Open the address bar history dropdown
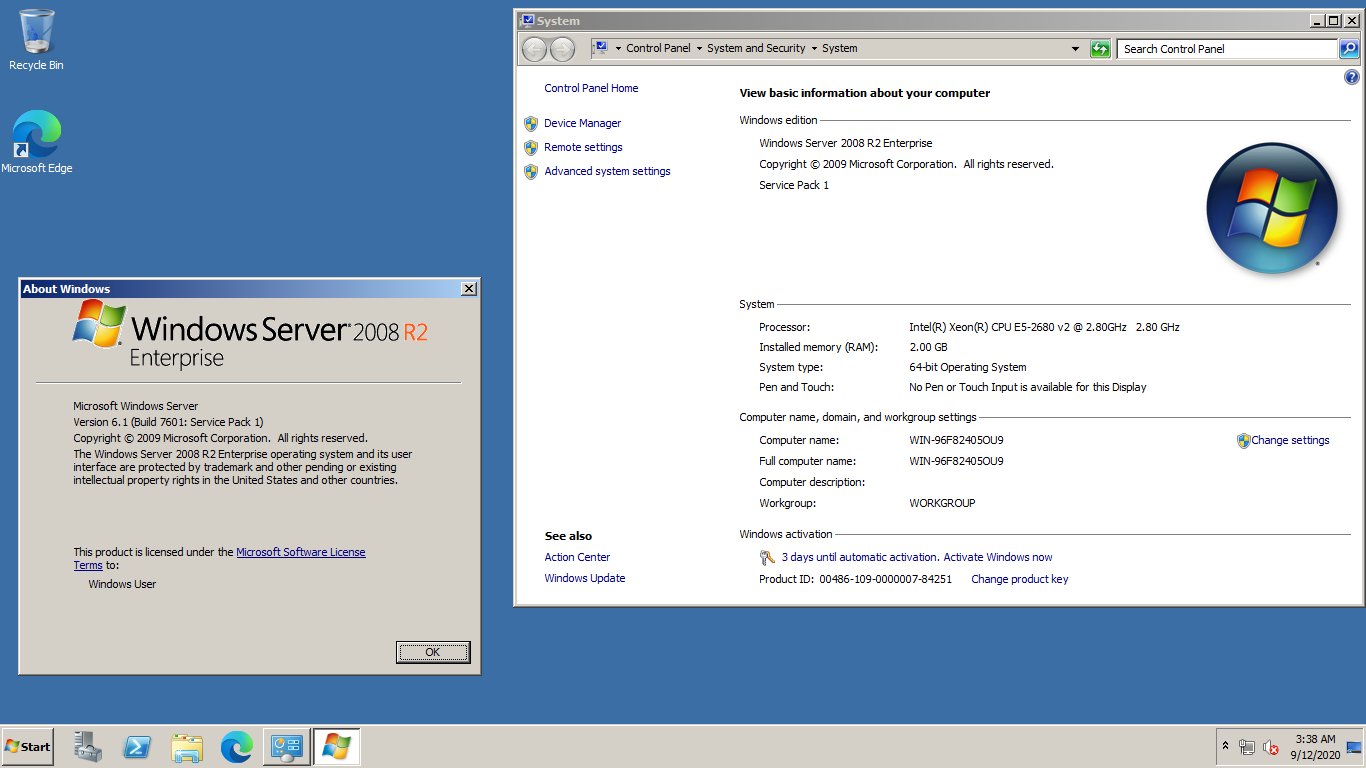This screenshot has width=1366, height=768. 1075,48
